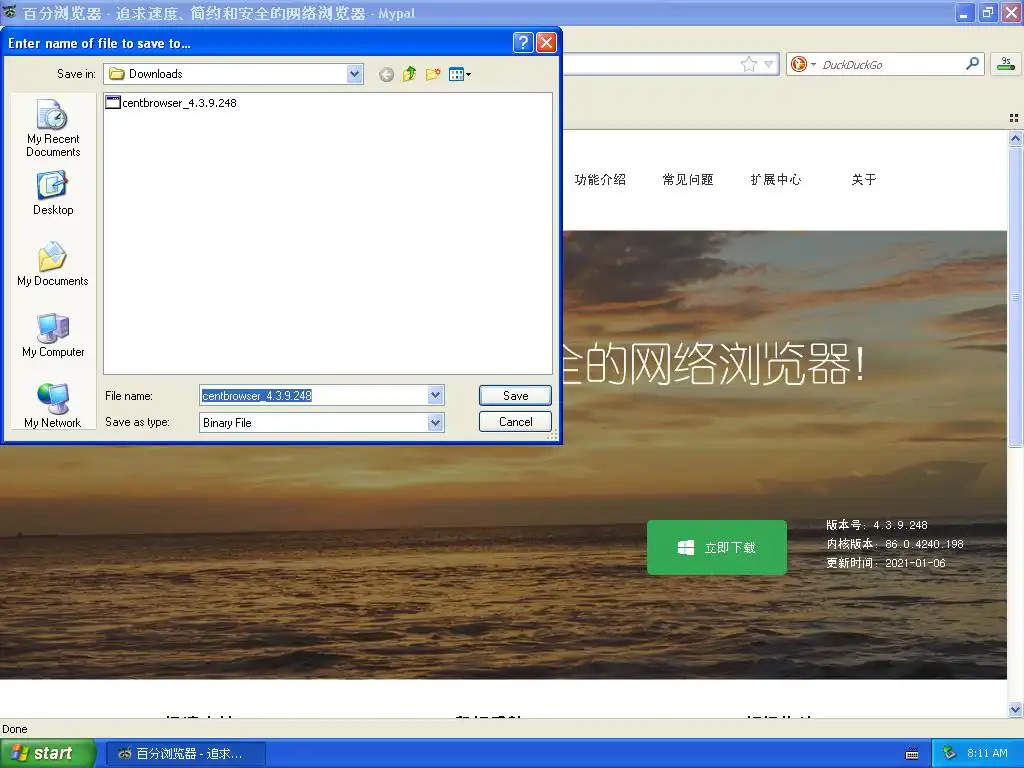Click the File name text field

tap(313, 395)
